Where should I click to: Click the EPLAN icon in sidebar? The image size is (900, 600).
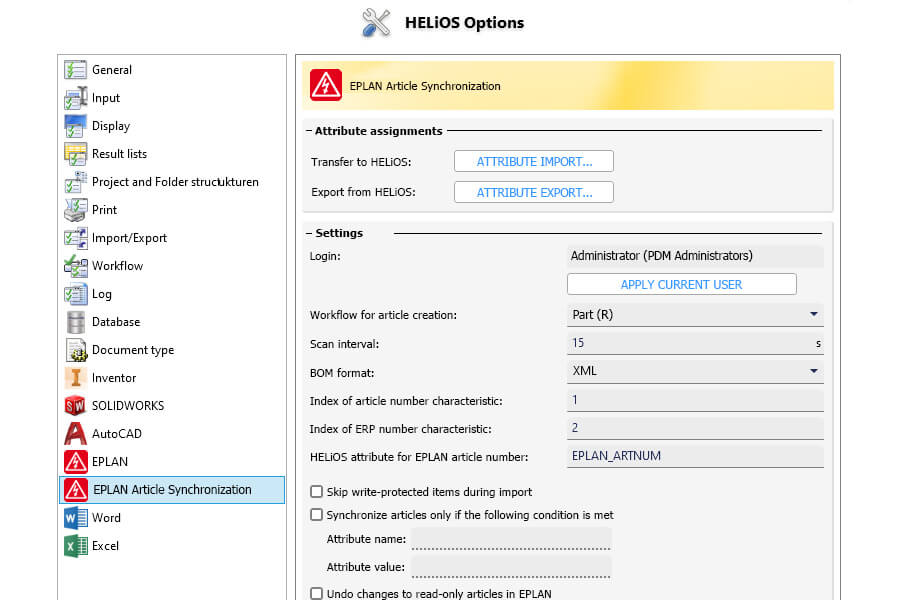pyautogui.click(x=75, y=462)
